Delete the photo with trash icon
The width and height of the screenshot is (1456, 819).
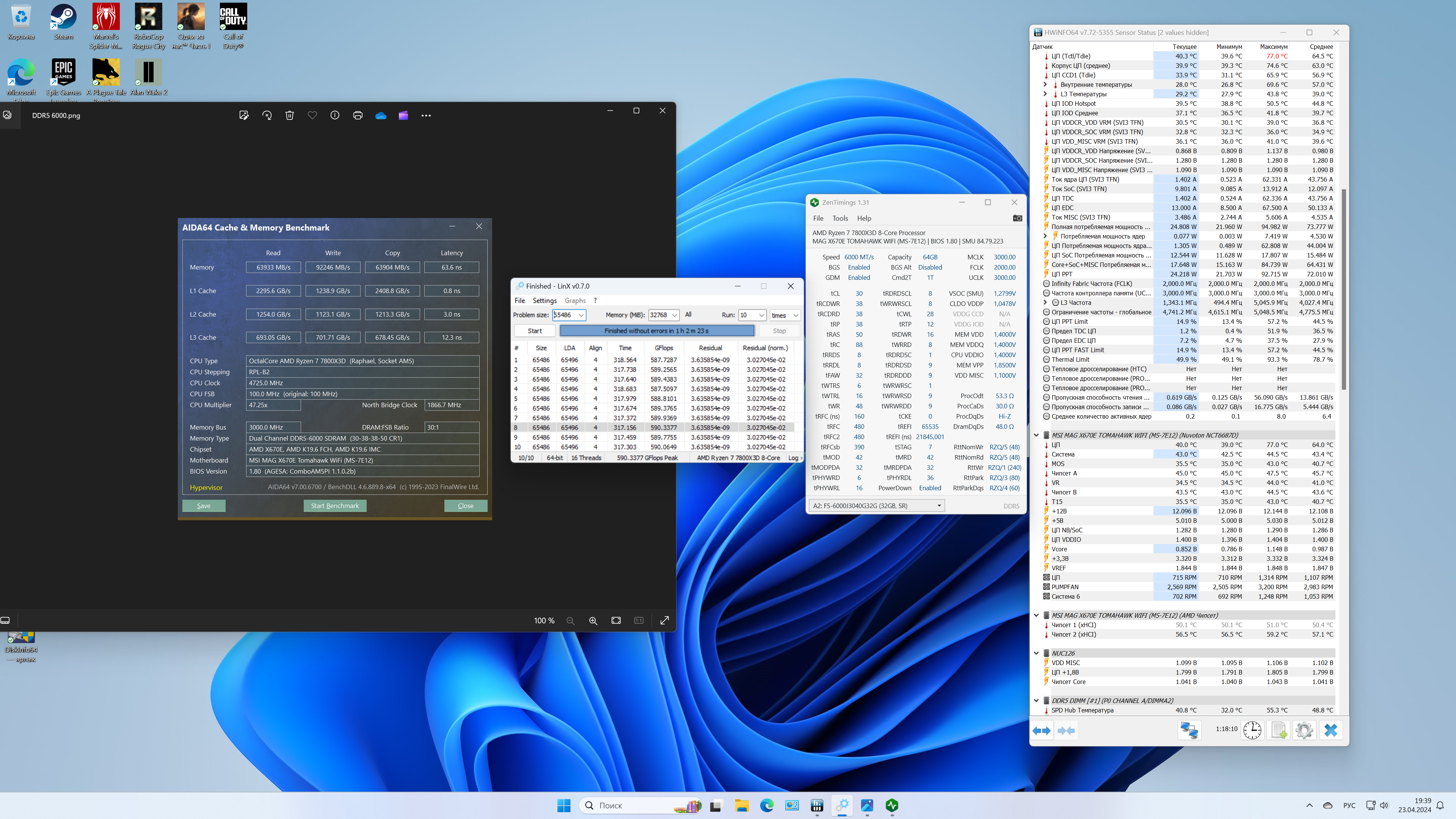coord(289,115)
